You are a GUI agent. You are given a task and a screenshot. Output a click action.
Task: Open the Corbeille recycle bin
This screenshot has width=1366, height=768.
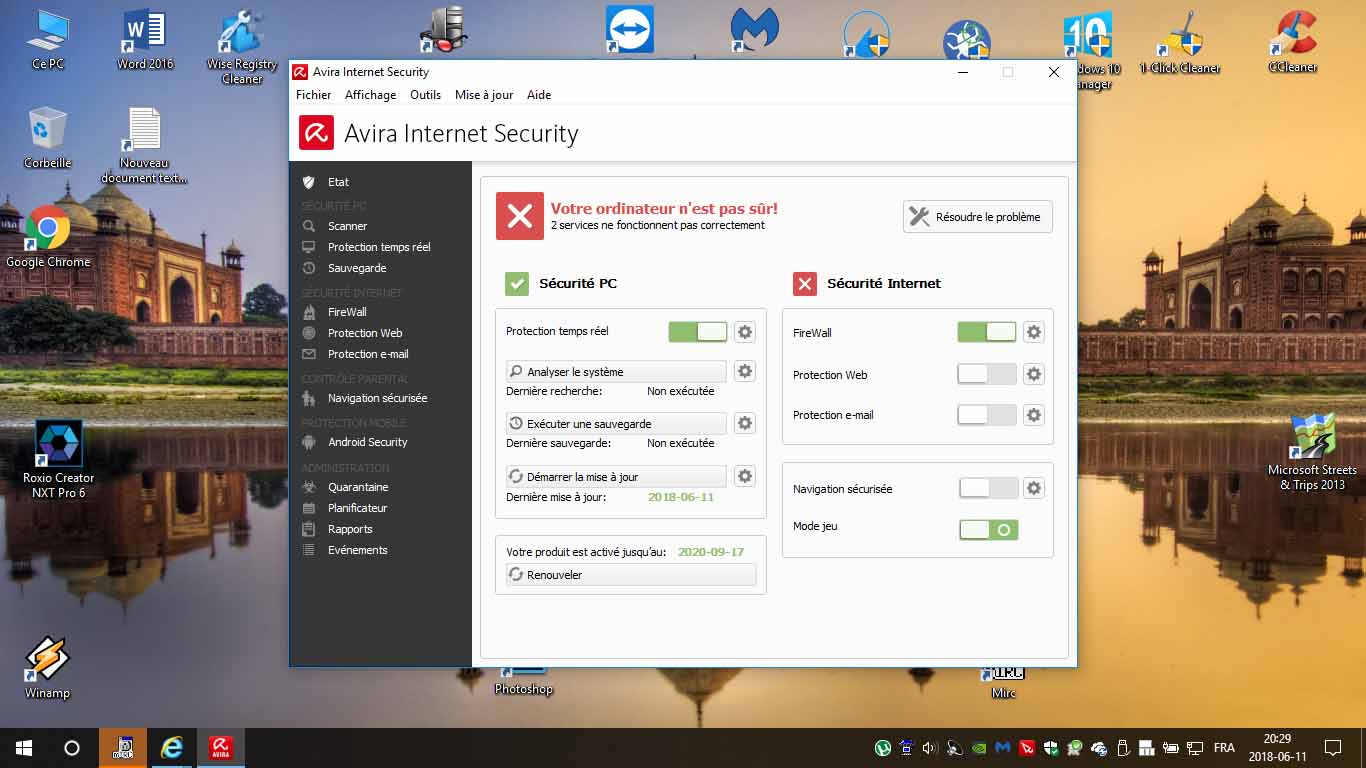[47, 138]
